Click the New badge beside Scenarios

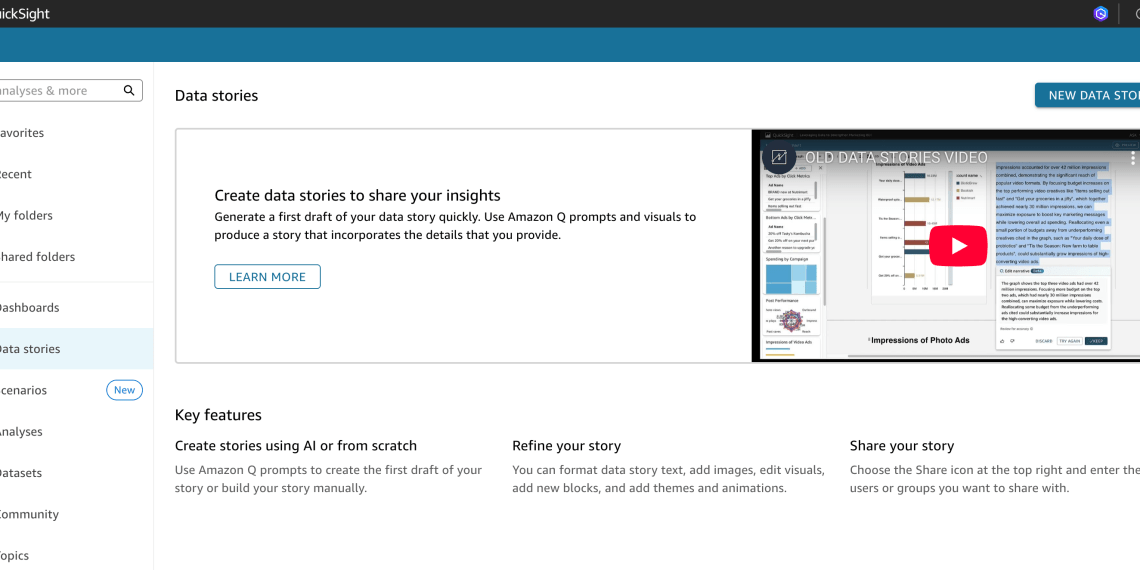tap(124, 390)
